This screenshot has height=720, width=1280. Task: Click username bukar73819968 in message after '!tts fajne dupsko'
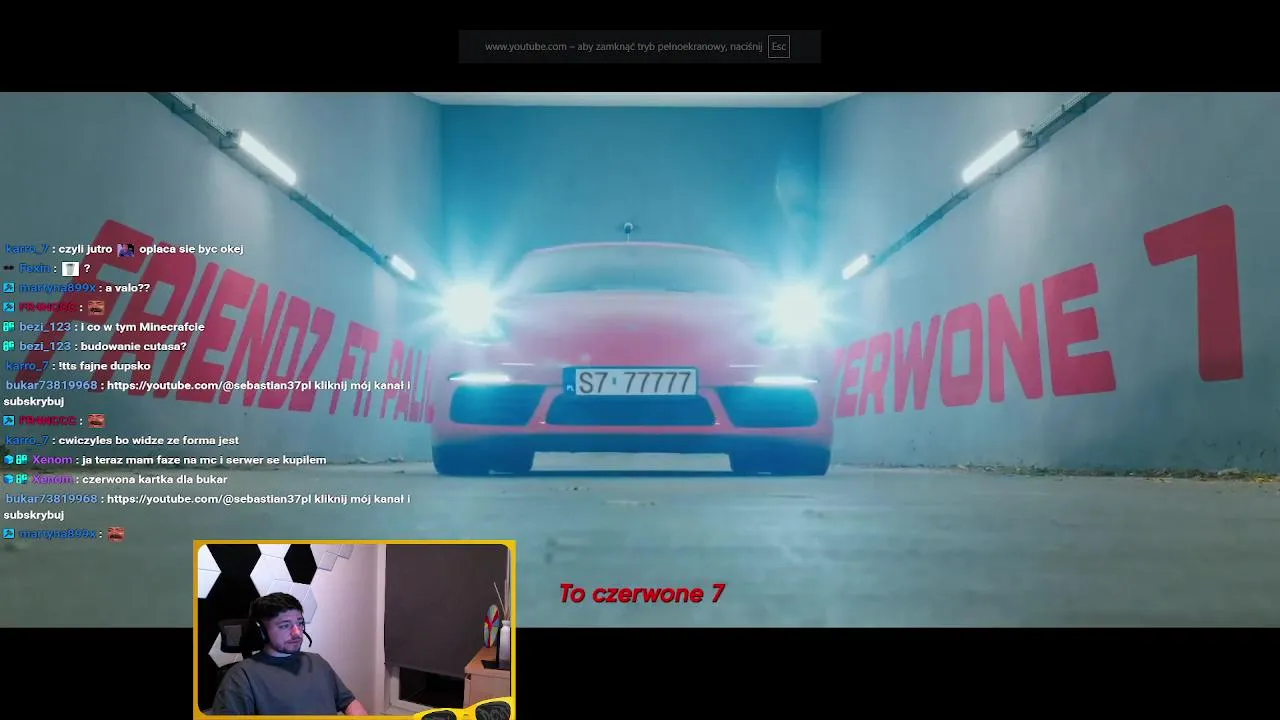coord(51,386)
